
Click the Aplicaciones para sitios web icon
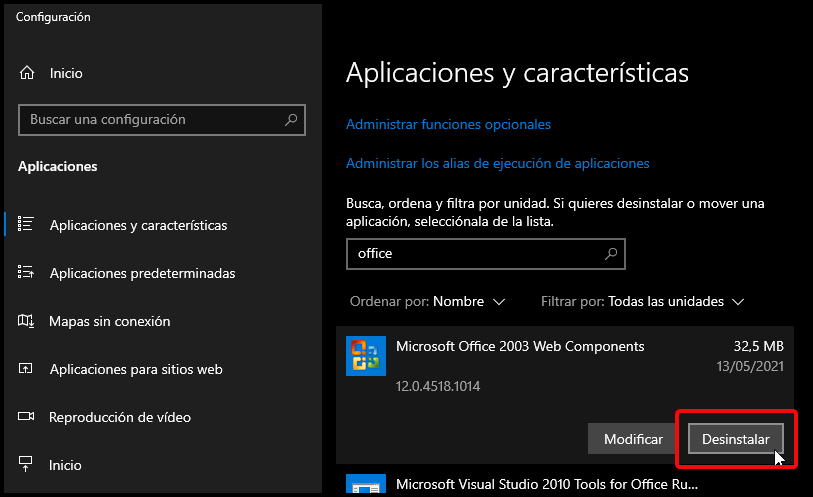[x=25, y=368]
